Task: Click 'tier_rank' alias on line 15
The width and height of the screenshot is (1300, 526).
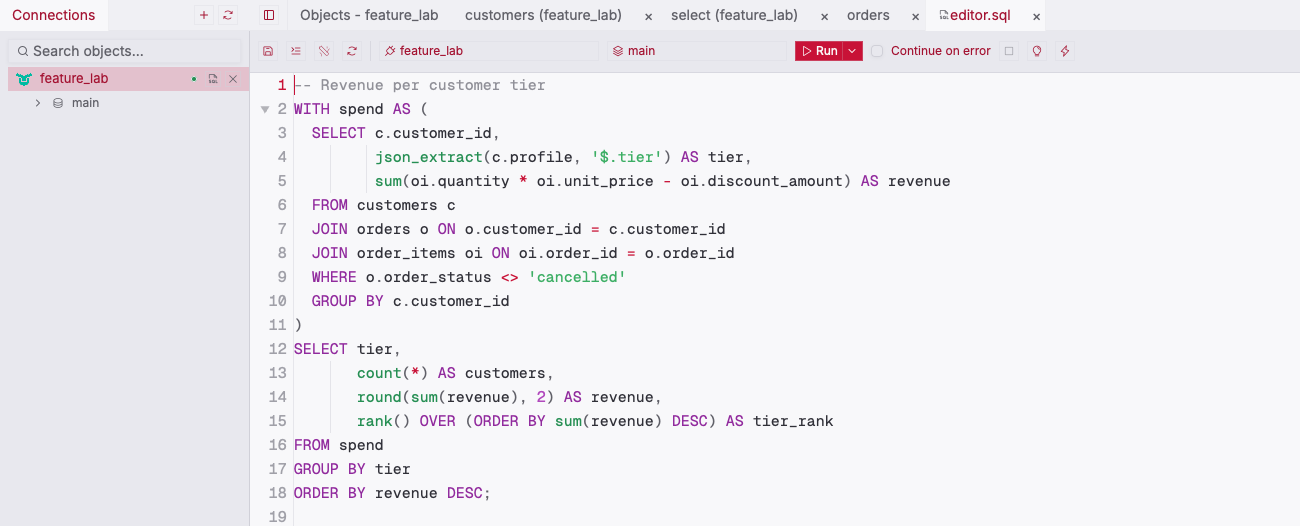Action: pyautogui.click(x=793, y=421)
